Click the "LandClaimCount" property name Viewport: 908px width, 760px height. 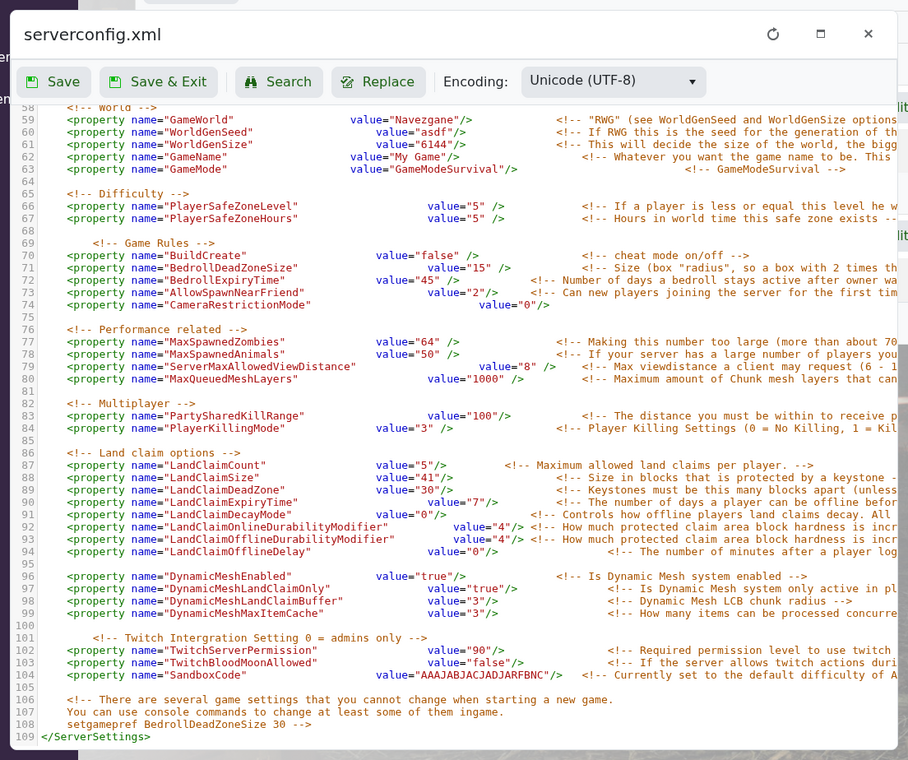coord(215,465)
